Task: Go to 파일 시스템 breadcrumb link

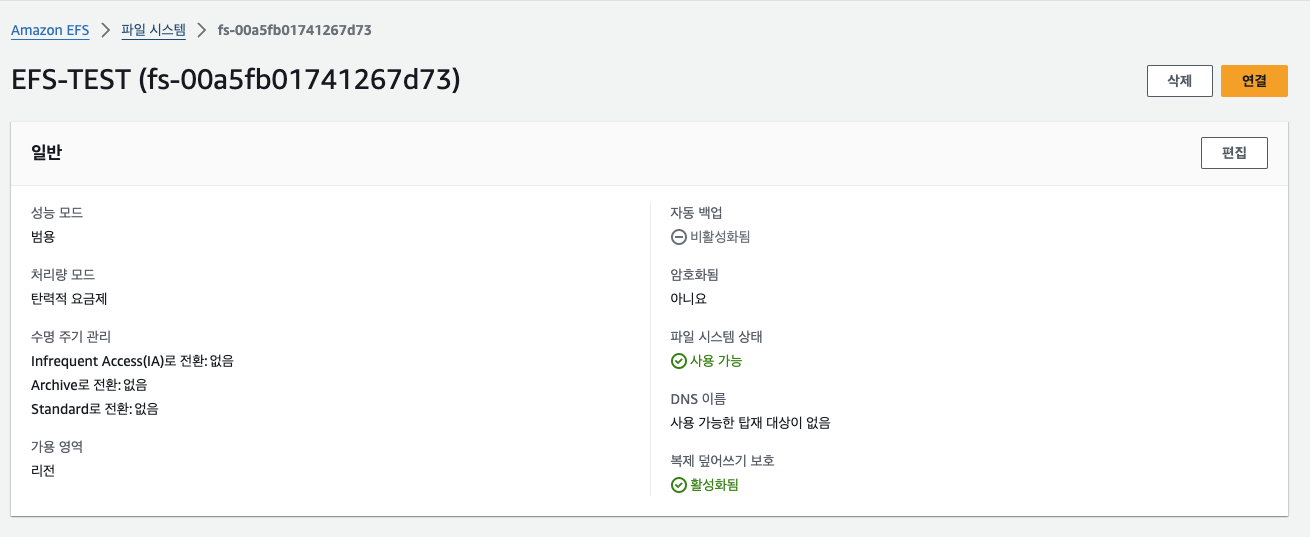Action: [153, 30]
